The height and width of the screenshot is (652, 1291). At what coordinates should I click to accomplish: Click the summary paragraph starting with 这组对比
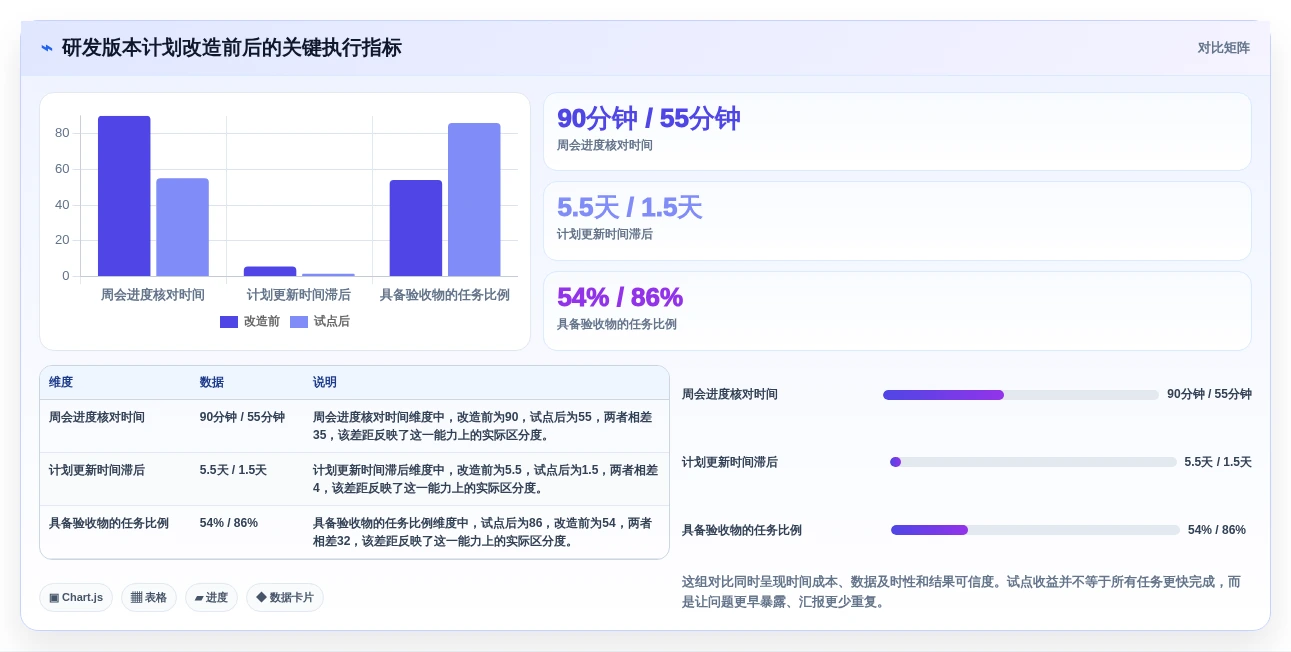[962, 592]
